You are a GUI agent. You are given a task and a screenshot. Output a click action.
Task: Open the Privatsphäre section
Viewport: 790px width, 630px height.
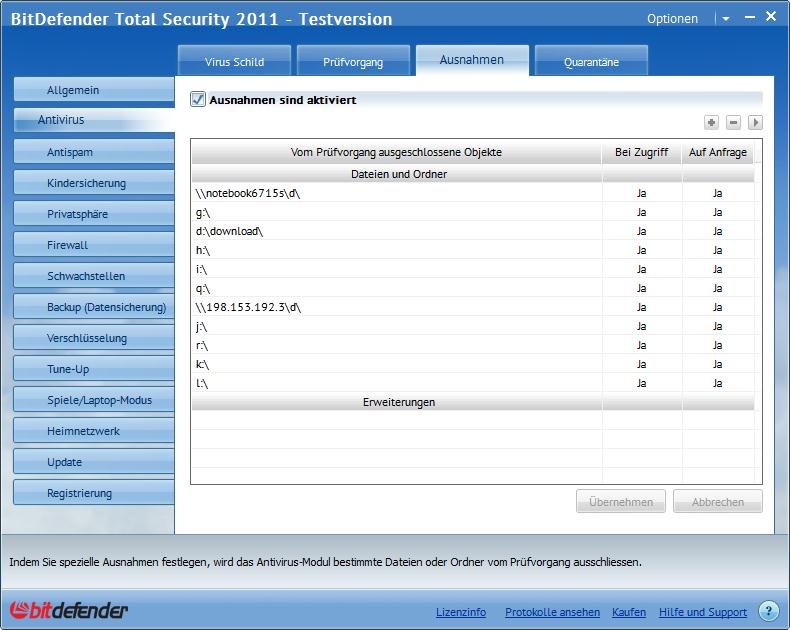(94, 214)
